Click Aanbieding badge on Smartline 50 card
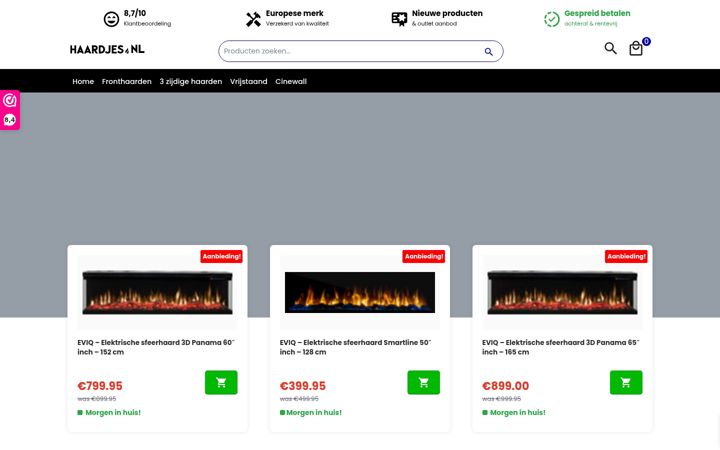 click(424, 256)
